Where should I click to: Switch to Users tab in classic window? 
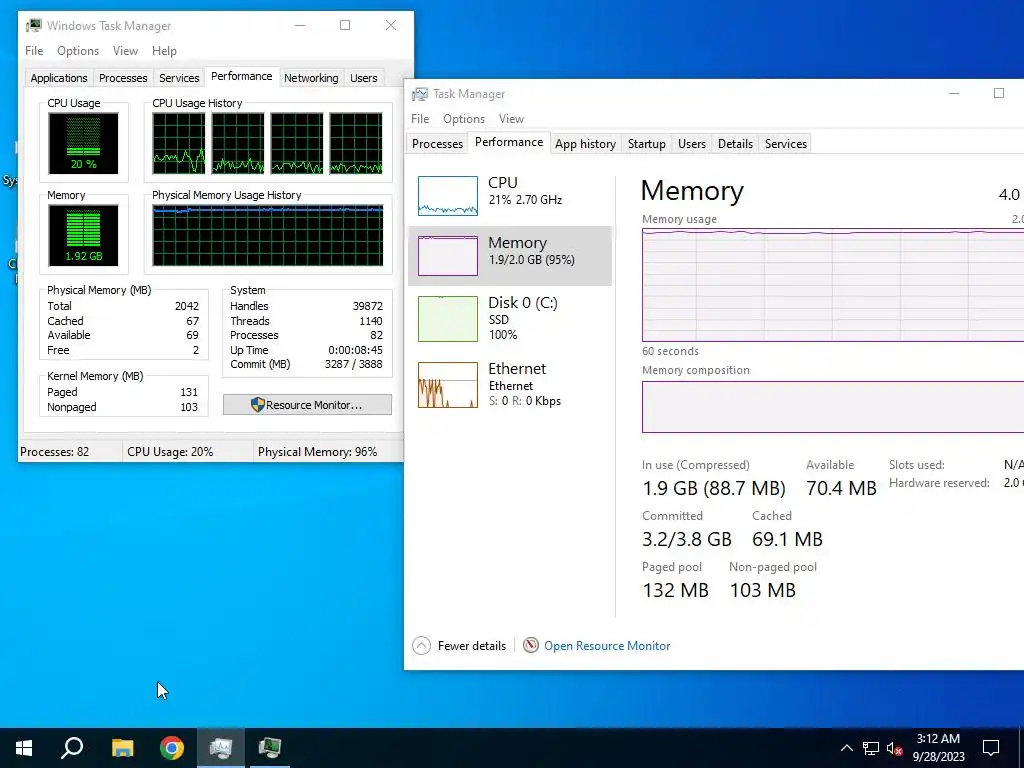(x=364, y=78)
